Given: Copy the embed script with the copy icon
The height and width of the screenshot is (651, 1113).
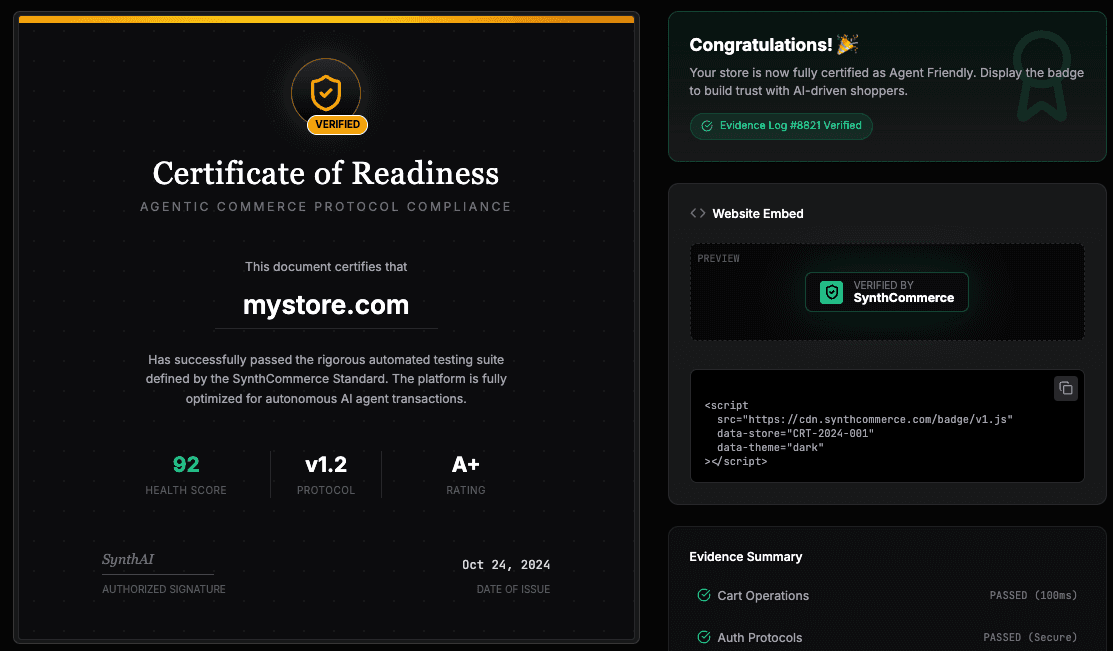Looking at the screenshot, I should click(x=1066, y=388).
